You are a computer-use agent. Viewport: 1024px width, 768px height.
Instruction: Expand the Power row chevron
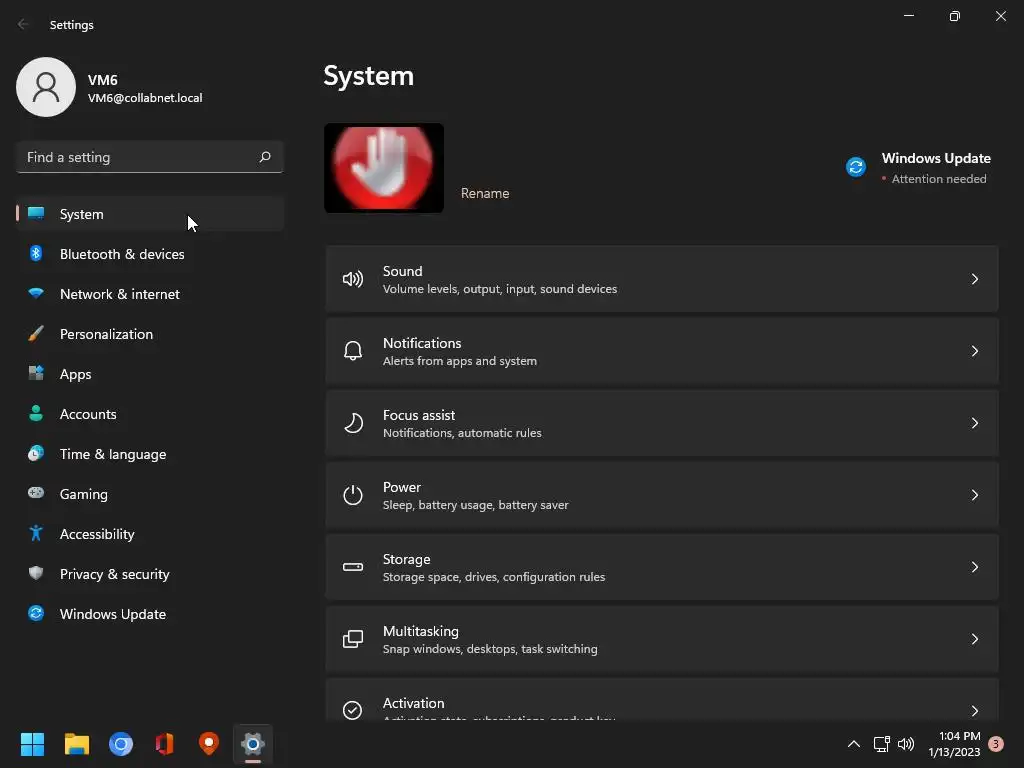coord(974,495)
